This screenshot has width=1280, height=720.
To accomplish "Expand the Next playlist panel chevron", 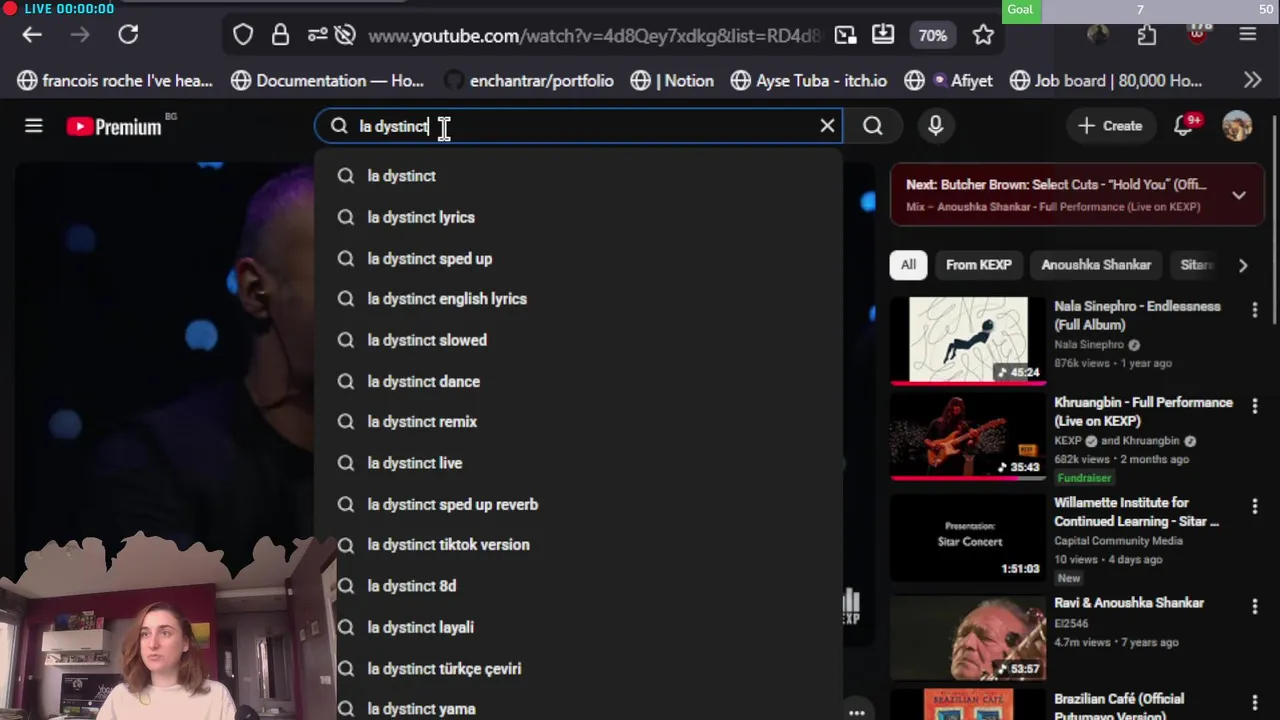I will [1239, 195].
